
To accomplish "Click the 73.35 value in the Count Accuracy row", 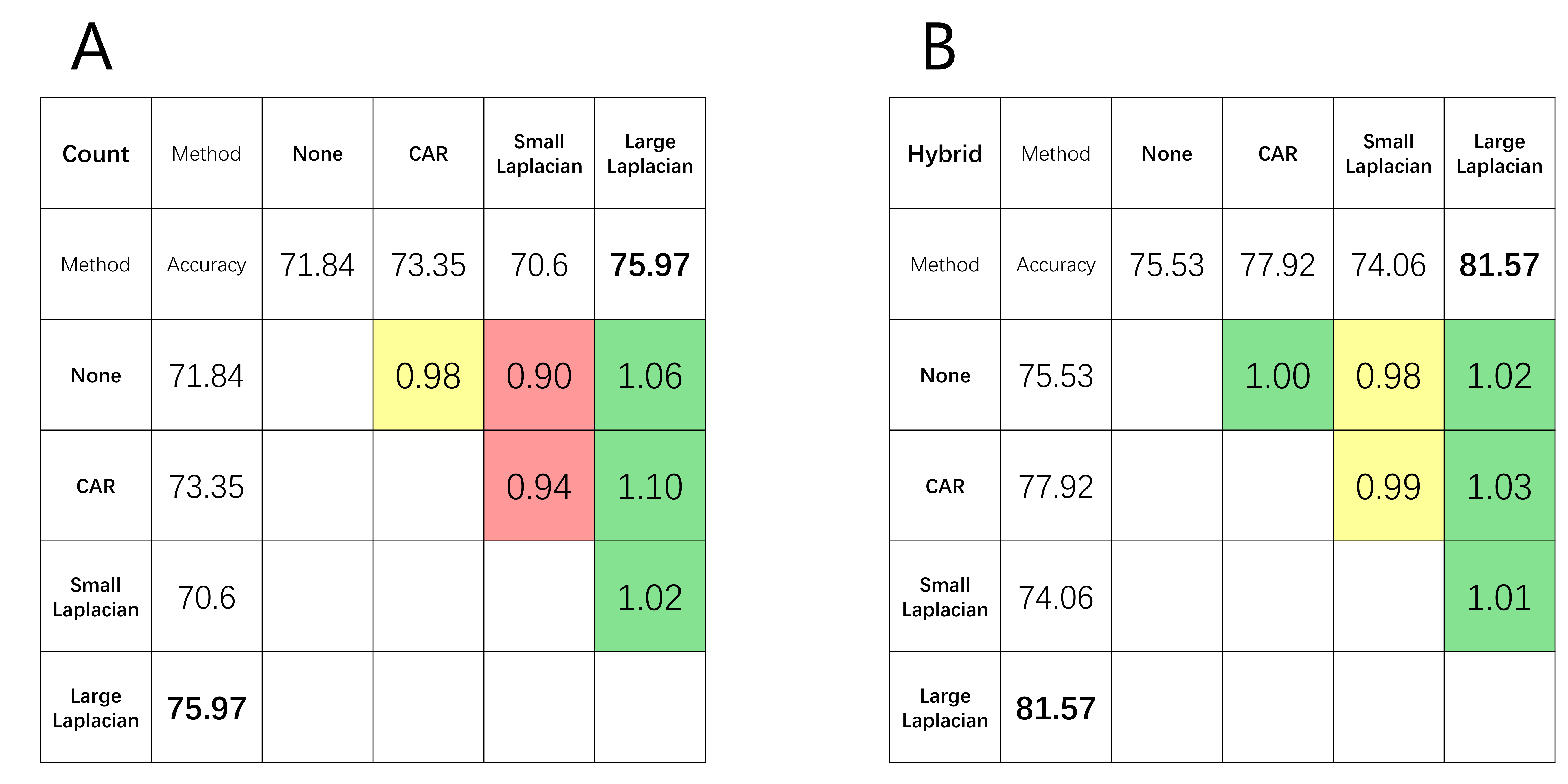I will (x=428, y=265).
